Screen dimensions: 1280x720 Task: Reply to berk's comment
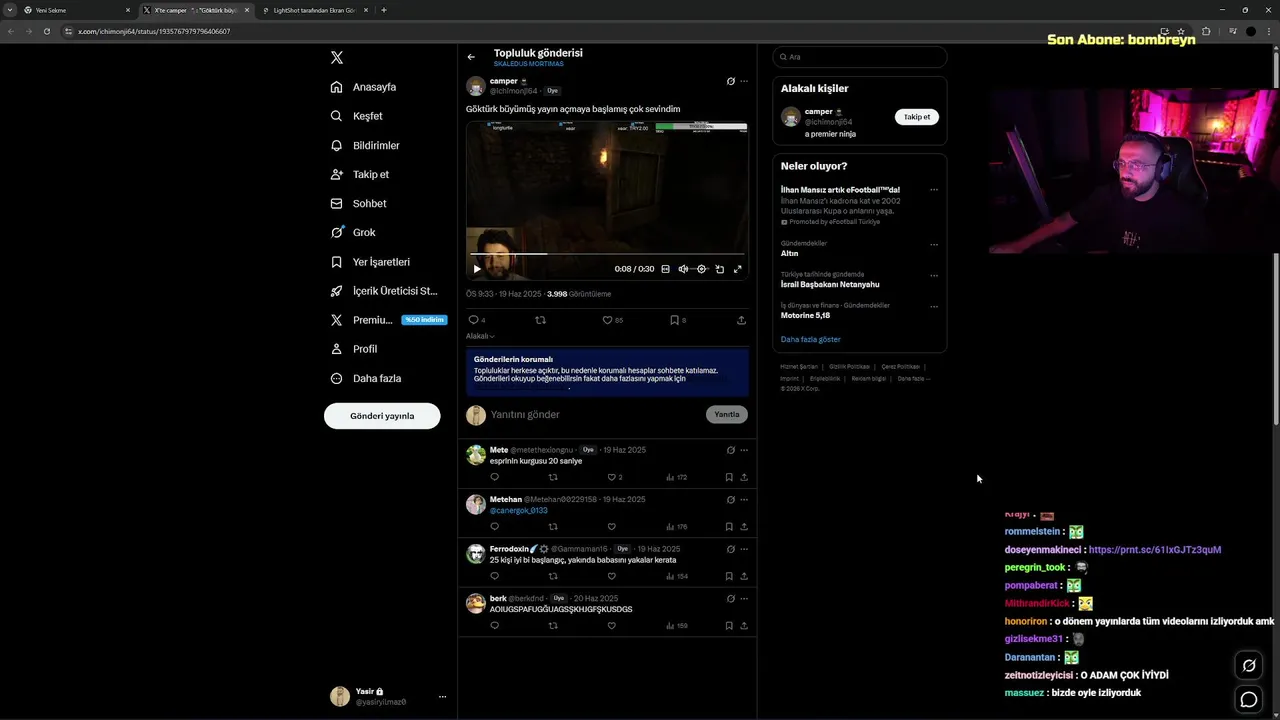(x=494, y=625)
